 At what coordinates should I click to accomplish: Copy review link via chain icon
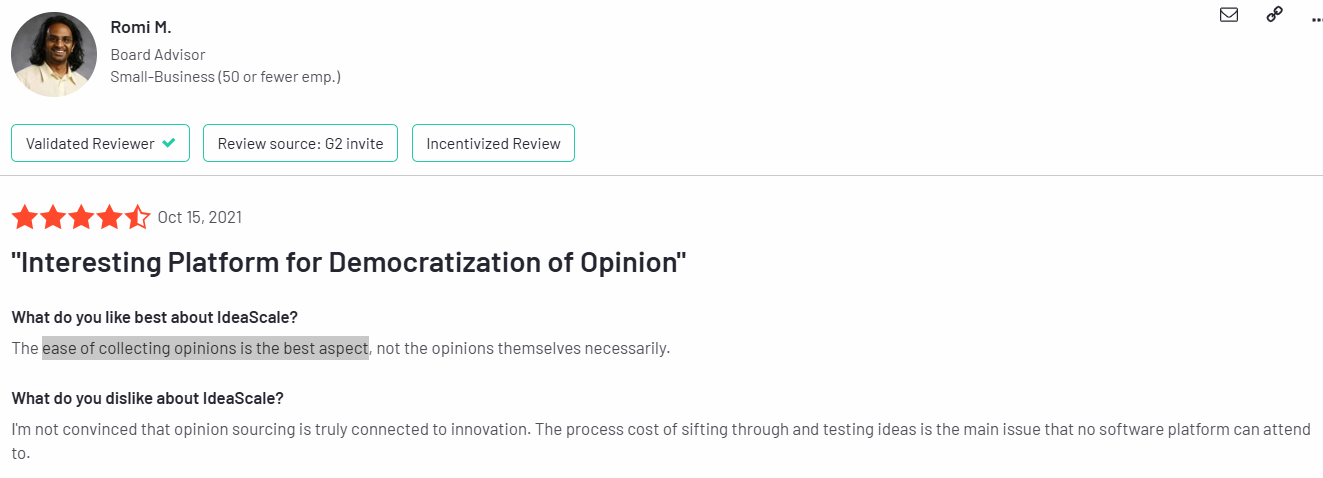[x=1274, y=14]
